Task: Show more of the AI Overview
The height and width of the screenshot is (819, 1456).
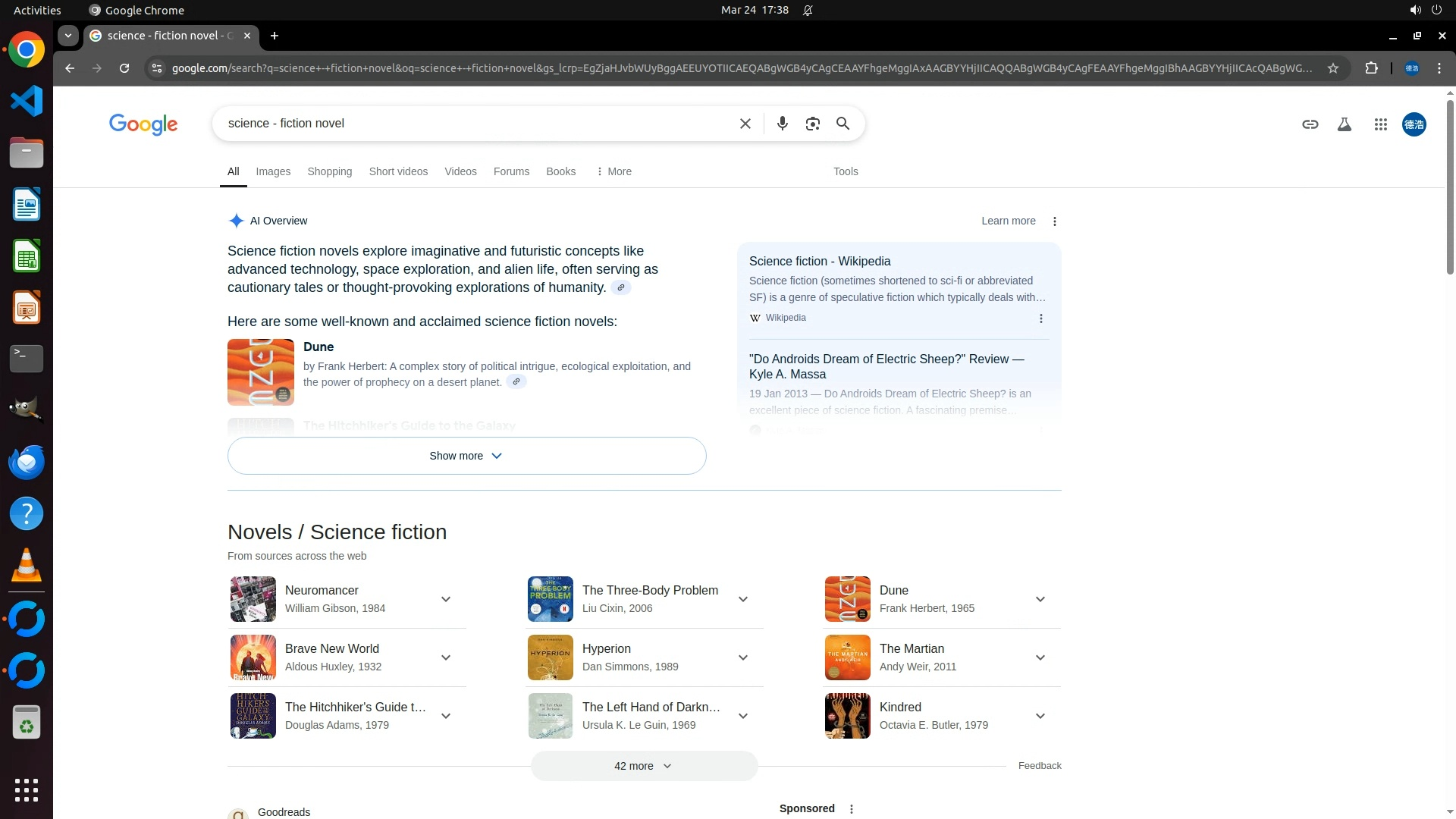Action: coord(466,456)
